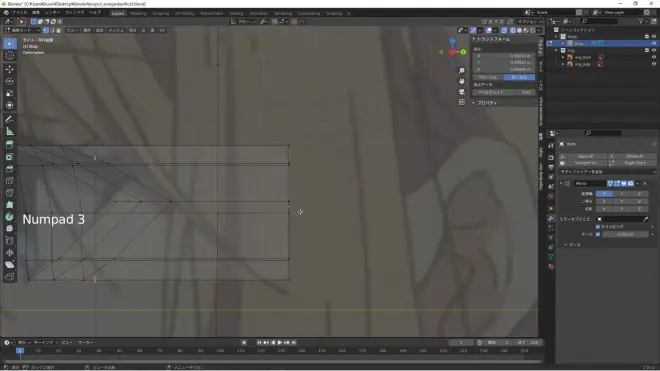Toggle Mirror axis X button
The height and width of the screenshot is (371, 660).
coord(604,194)
